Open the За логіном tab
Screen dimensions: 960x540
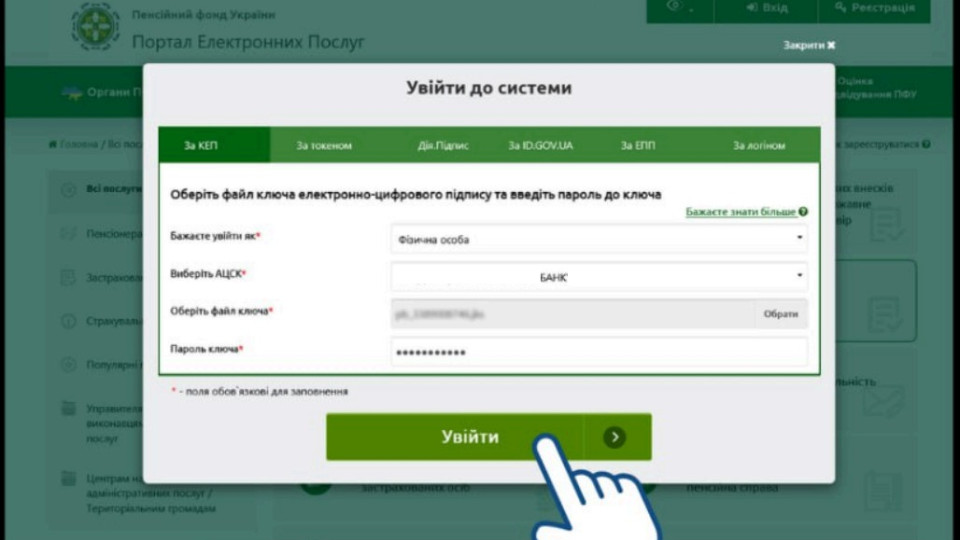pyautogui.click(x=759, y=145)
